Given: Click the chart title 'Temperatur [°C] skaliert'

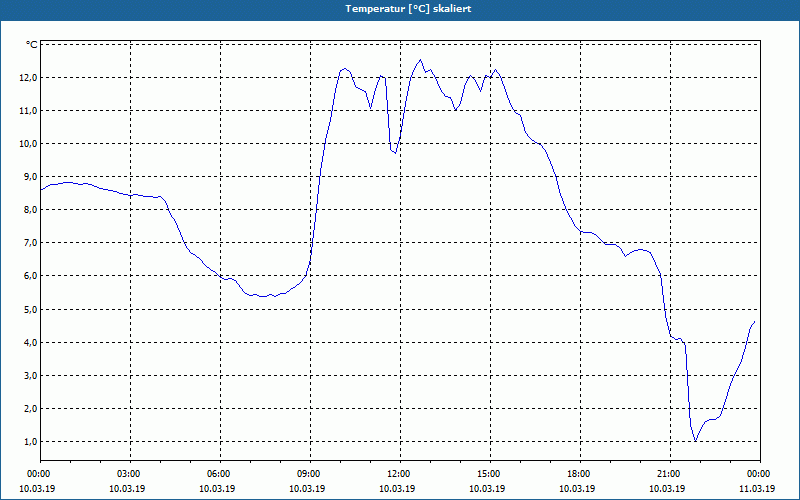Looking at the screenshot, I should coord(408,9).
